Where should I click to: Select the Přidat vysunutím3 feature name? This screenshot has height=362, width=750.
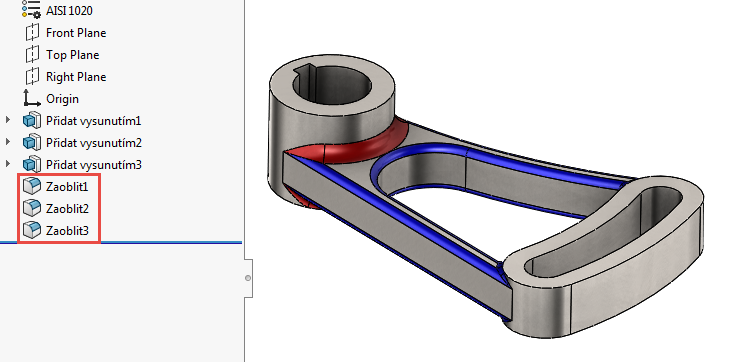click(x=94, y=165)
